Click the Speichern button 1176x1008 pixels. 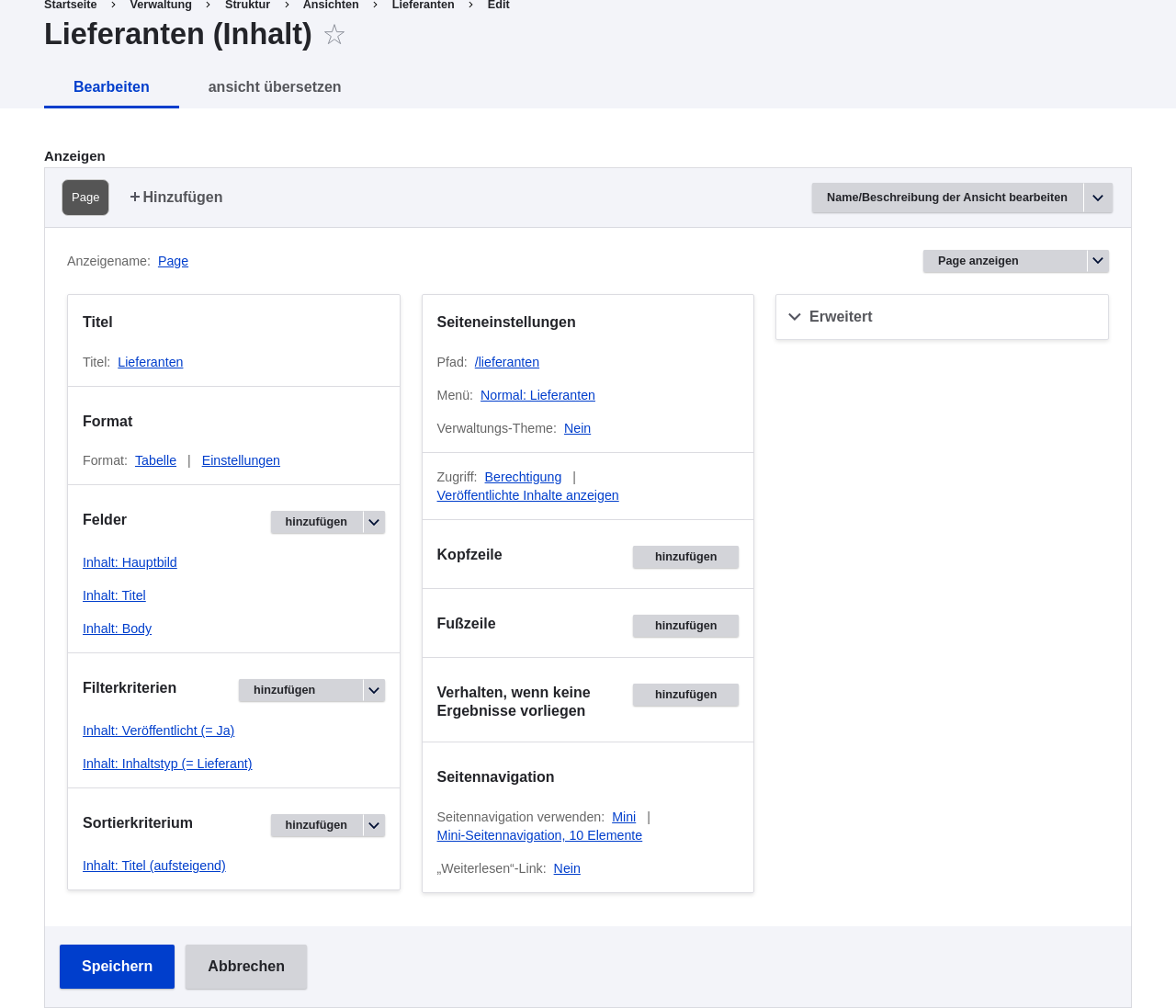(117, 967)
